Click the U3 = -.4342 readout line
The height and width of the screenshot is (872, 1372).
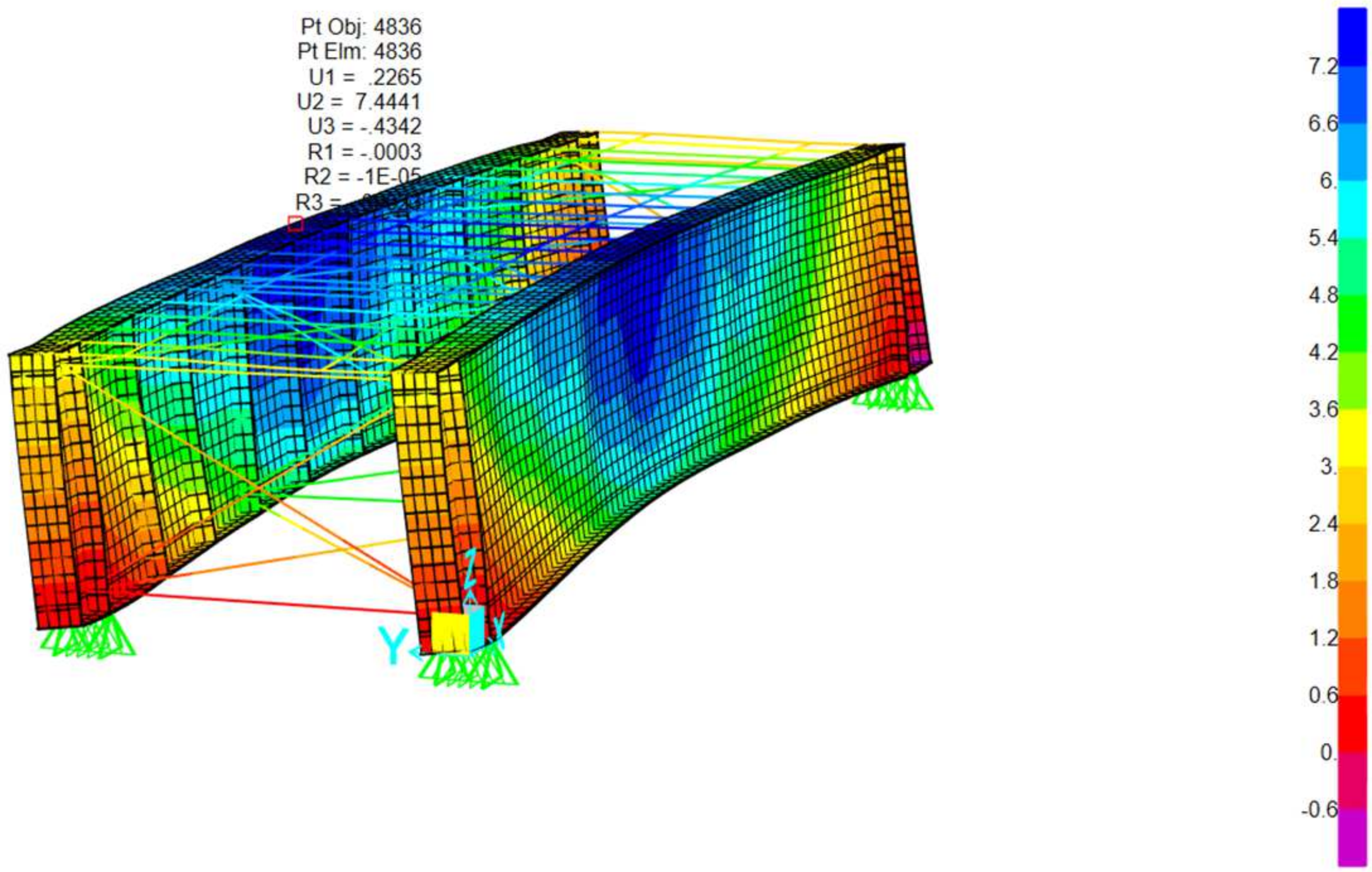364,126
